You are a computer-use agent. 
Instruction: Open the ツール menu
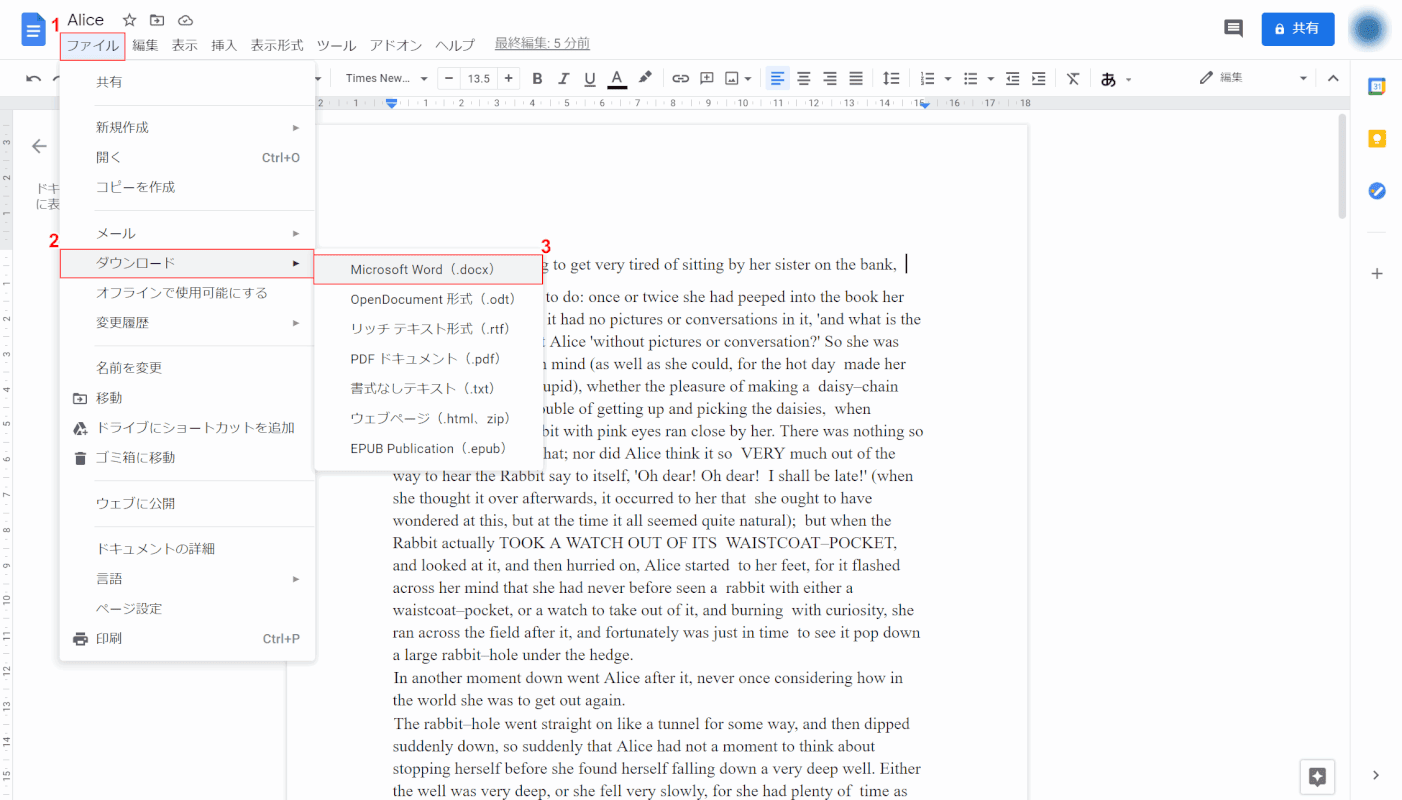pos(336,46)
